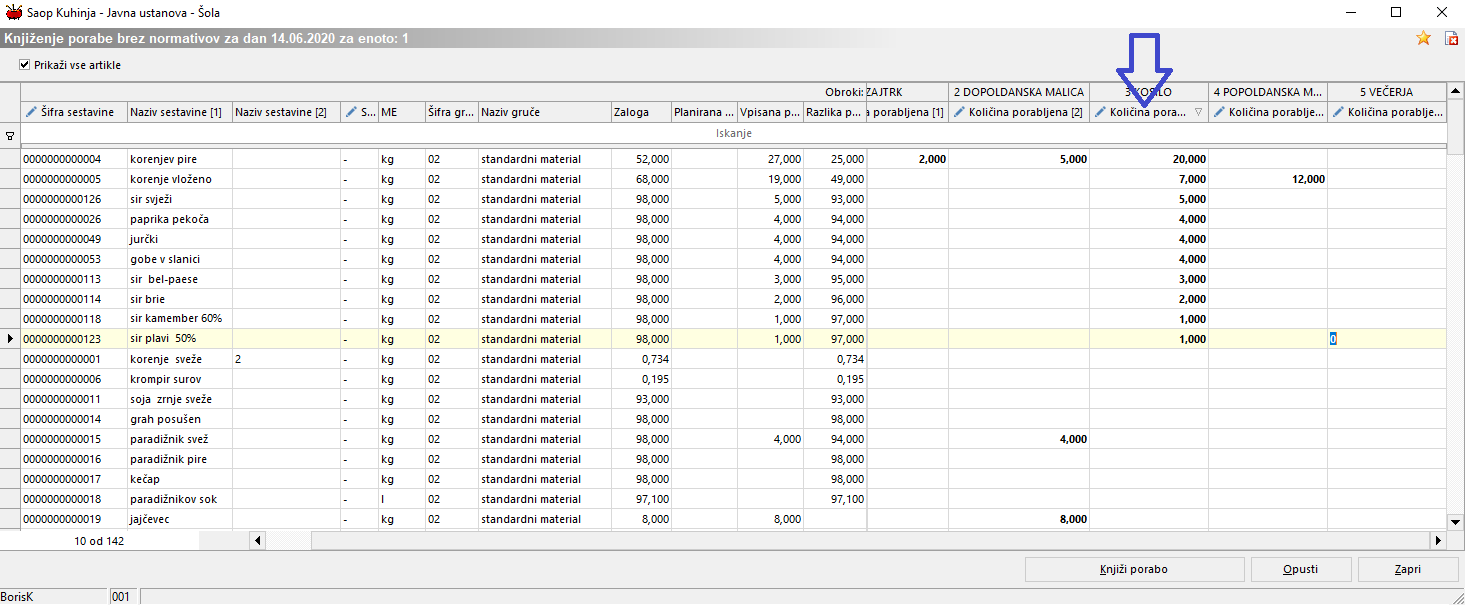
Task: Click the sir brie name cell
Action: click(180, 299)
